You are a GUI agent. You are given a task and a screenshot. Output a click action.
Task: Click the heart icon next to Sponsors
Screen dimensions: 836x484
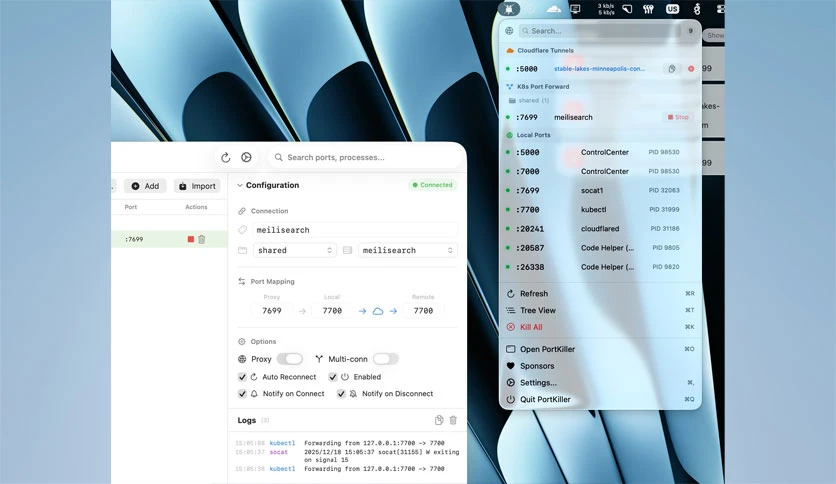(511, 366)
